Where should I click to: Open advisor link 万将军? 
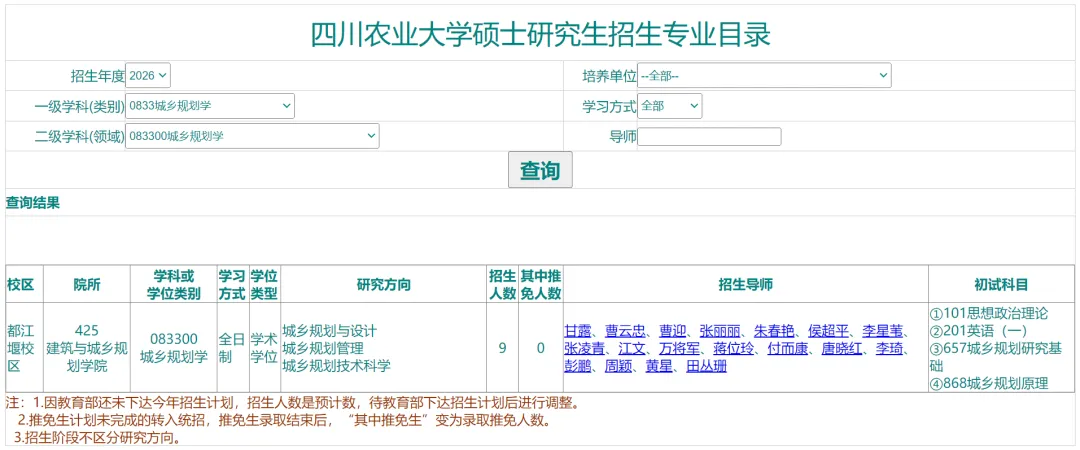click(x=679, y=348)
